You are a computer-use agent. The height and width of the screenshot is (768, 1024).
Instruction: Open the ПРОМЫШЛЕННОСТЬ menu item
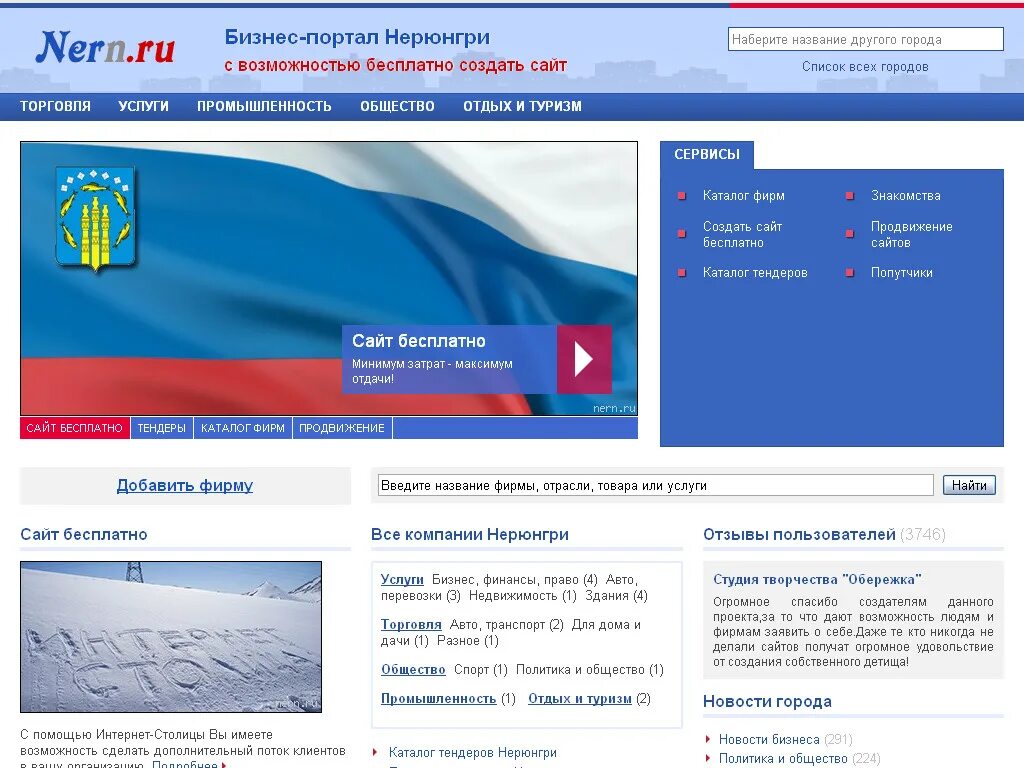[264, 106]
